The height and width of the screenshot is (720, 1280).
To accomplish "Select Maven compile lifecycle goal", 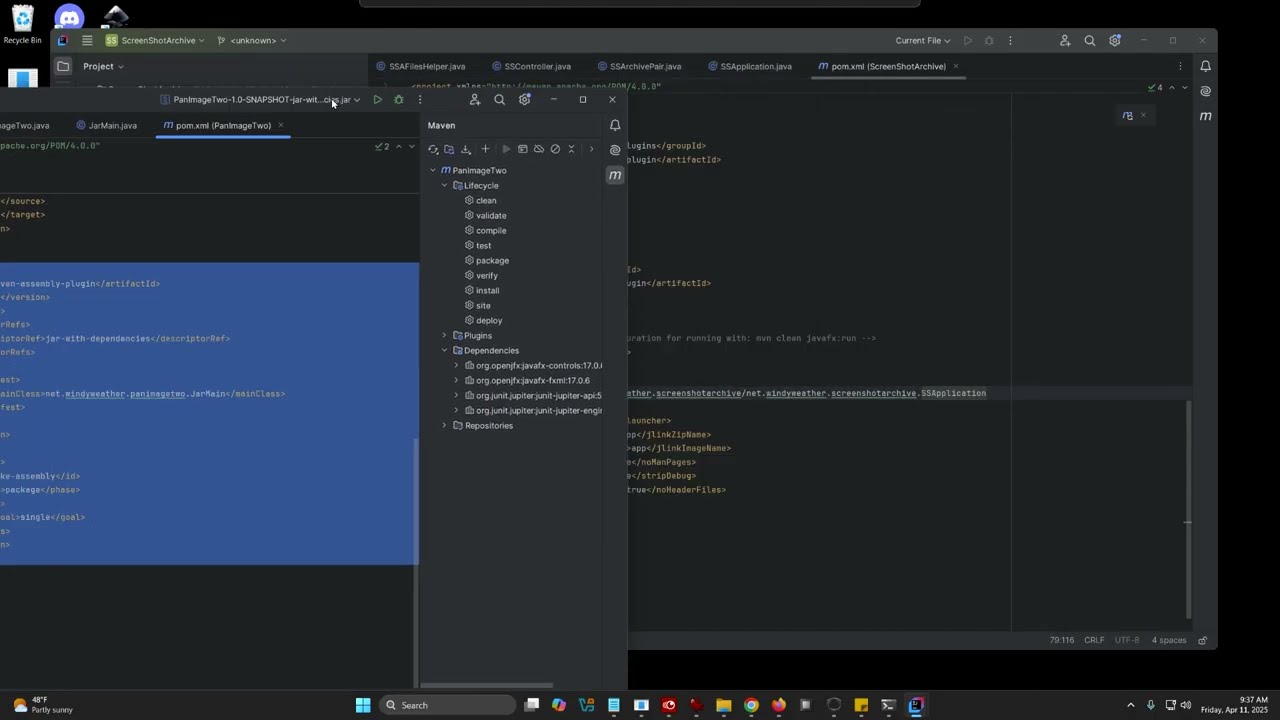I will pos(491,230).
